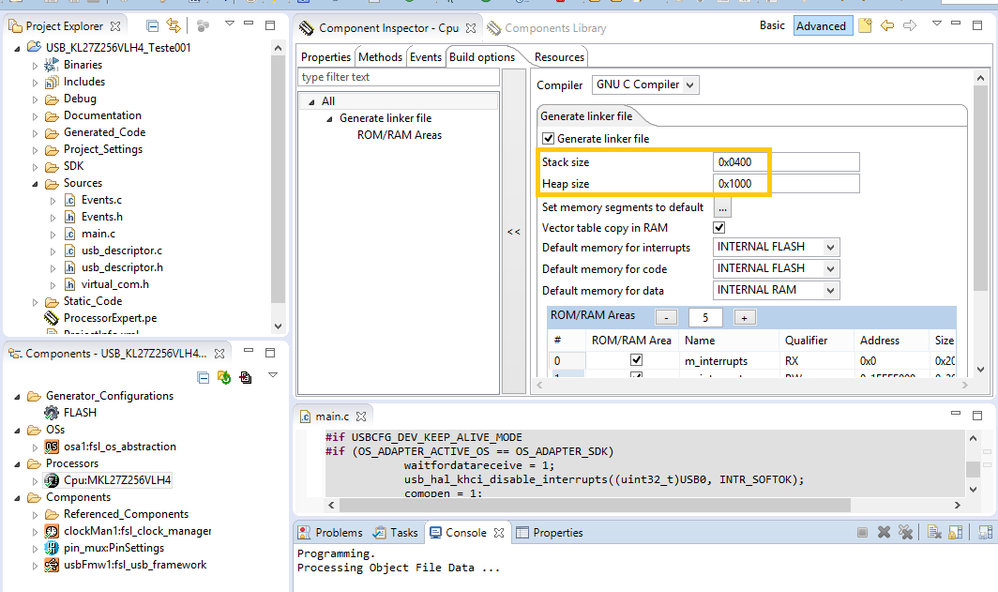Clear the Console output
This screenshot has width=998, height=592.
click(934, 532)
